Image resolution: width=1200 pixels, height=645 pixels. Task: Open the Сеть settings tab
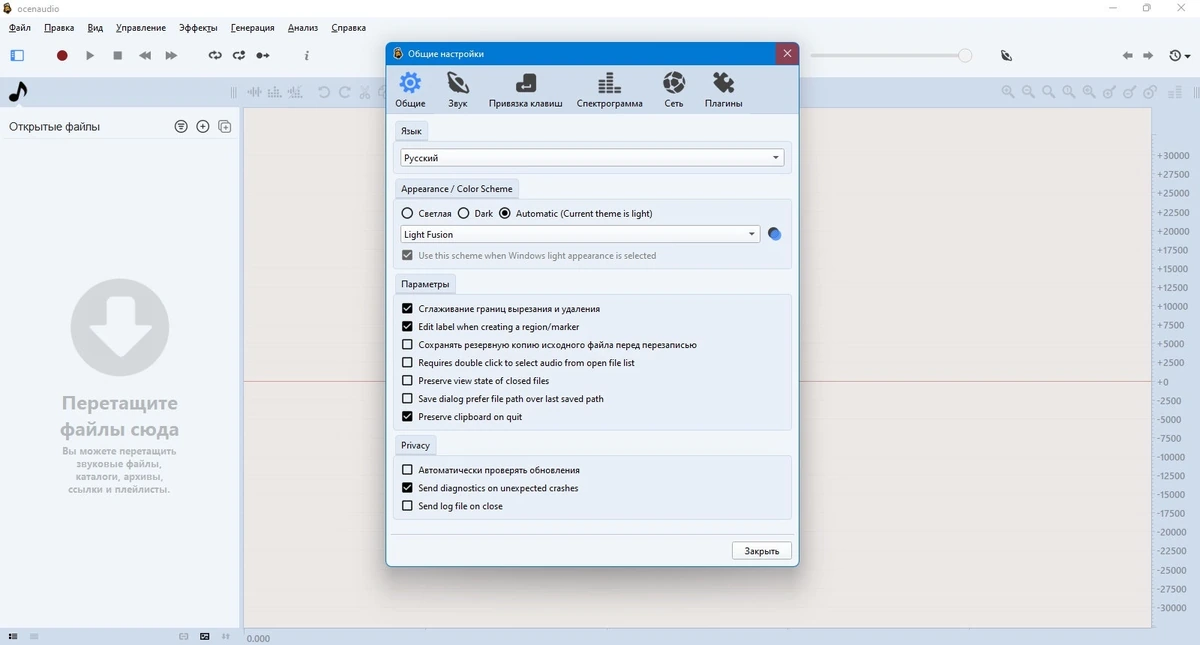[674, 90]
